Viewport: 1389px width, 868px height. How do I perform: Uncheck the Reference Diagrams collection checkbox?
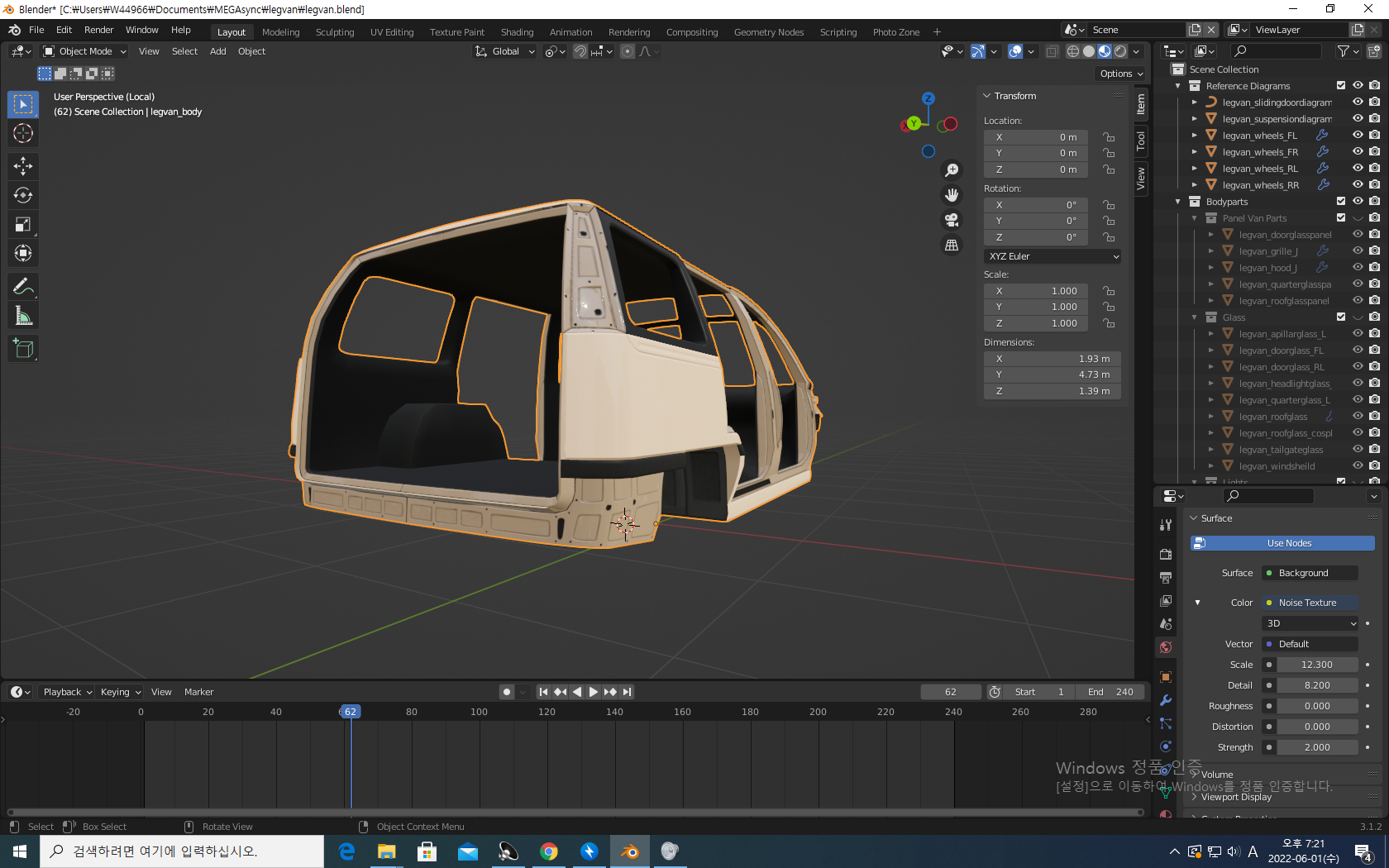click(1341, 86)
